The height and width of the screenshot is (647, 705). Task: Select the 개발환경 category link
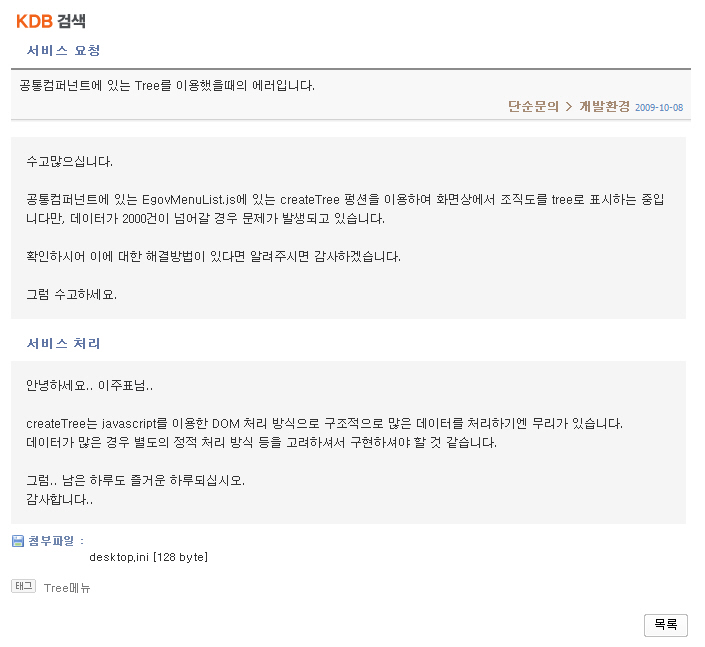pos(604,106)
